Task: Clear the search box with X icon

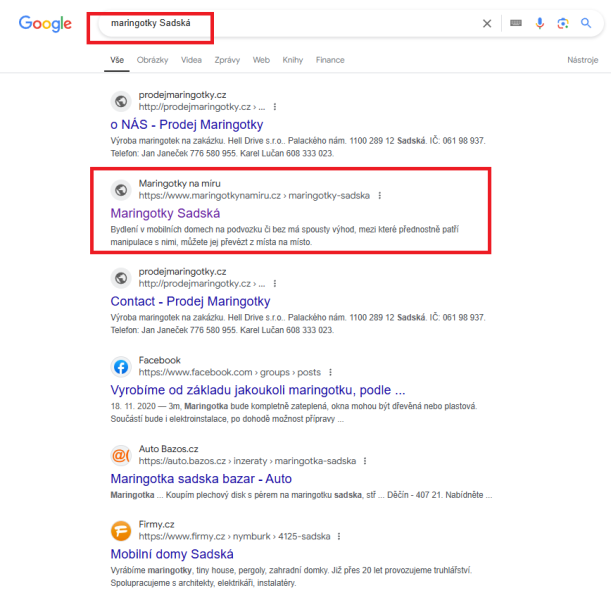Action: tap(487, 24)
